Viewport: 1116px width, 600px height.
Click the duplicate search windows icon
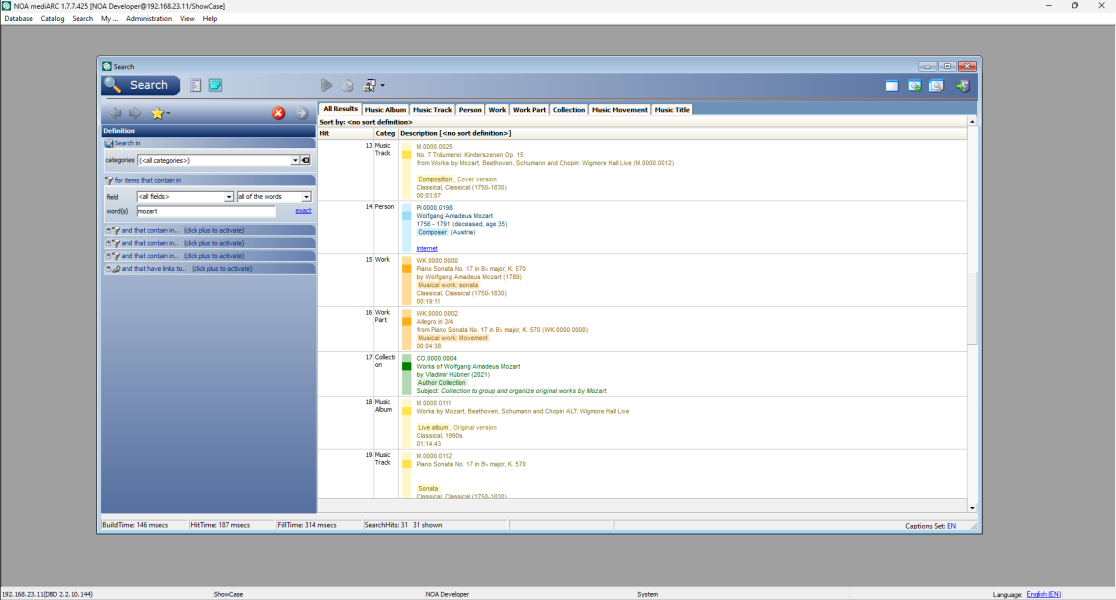click(936, 86)
